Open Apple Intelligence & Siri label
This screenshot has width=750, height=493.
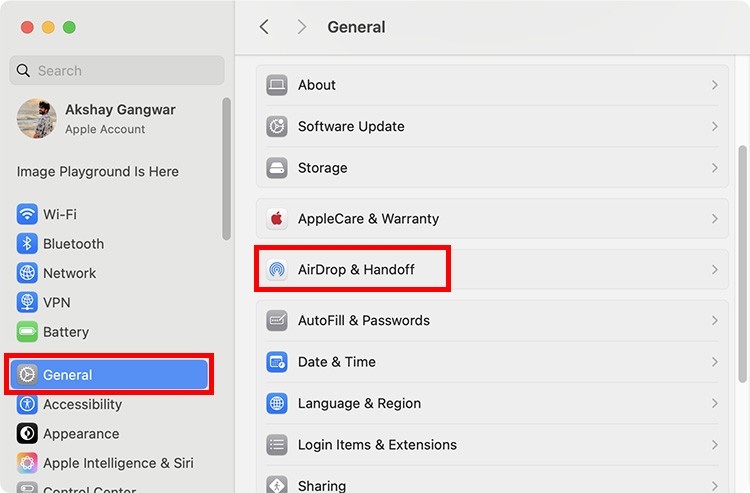click(x=119, y=463)
